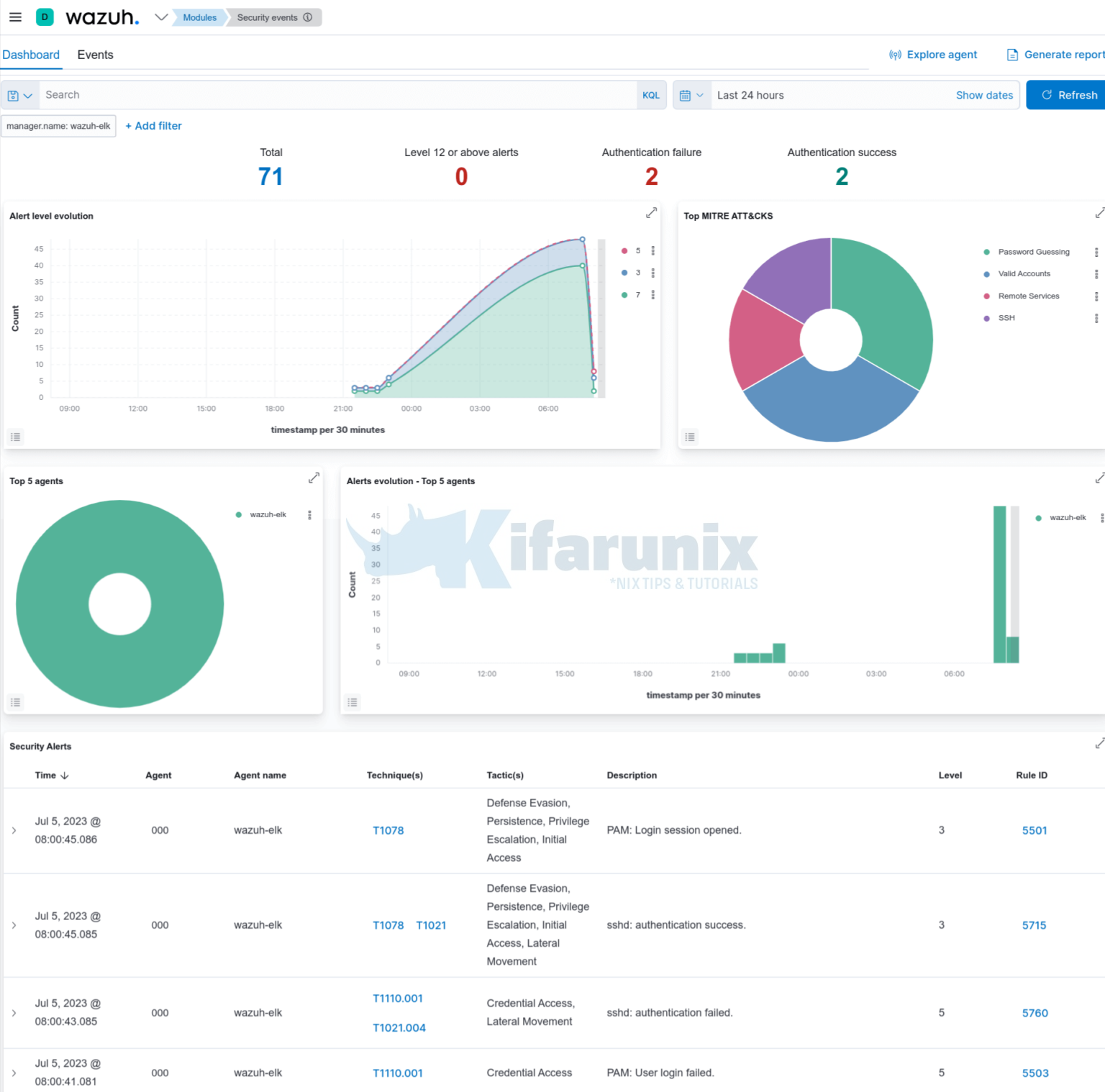This screenshot has width=1105, height=1092.
Task: Open the Last 24 hours time range selector
Action: tap(750, 94)
